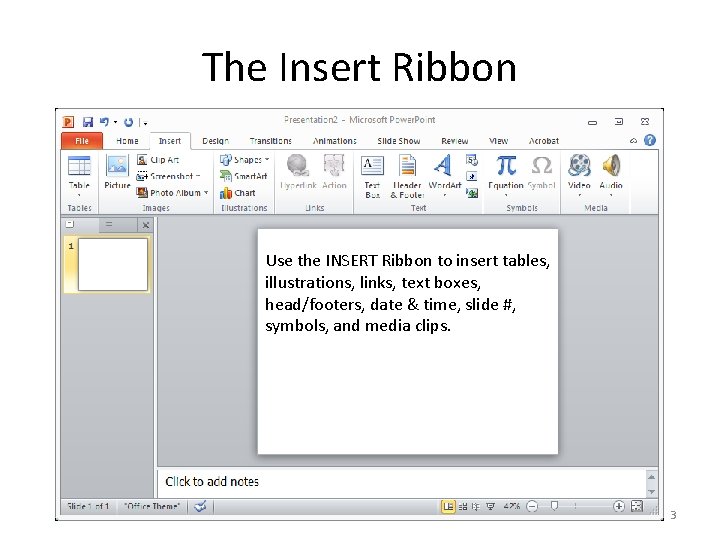This screenshot has height=540, width=720.
Task: Click the Save icon in quick access toolbar
Action: point(88,122)
